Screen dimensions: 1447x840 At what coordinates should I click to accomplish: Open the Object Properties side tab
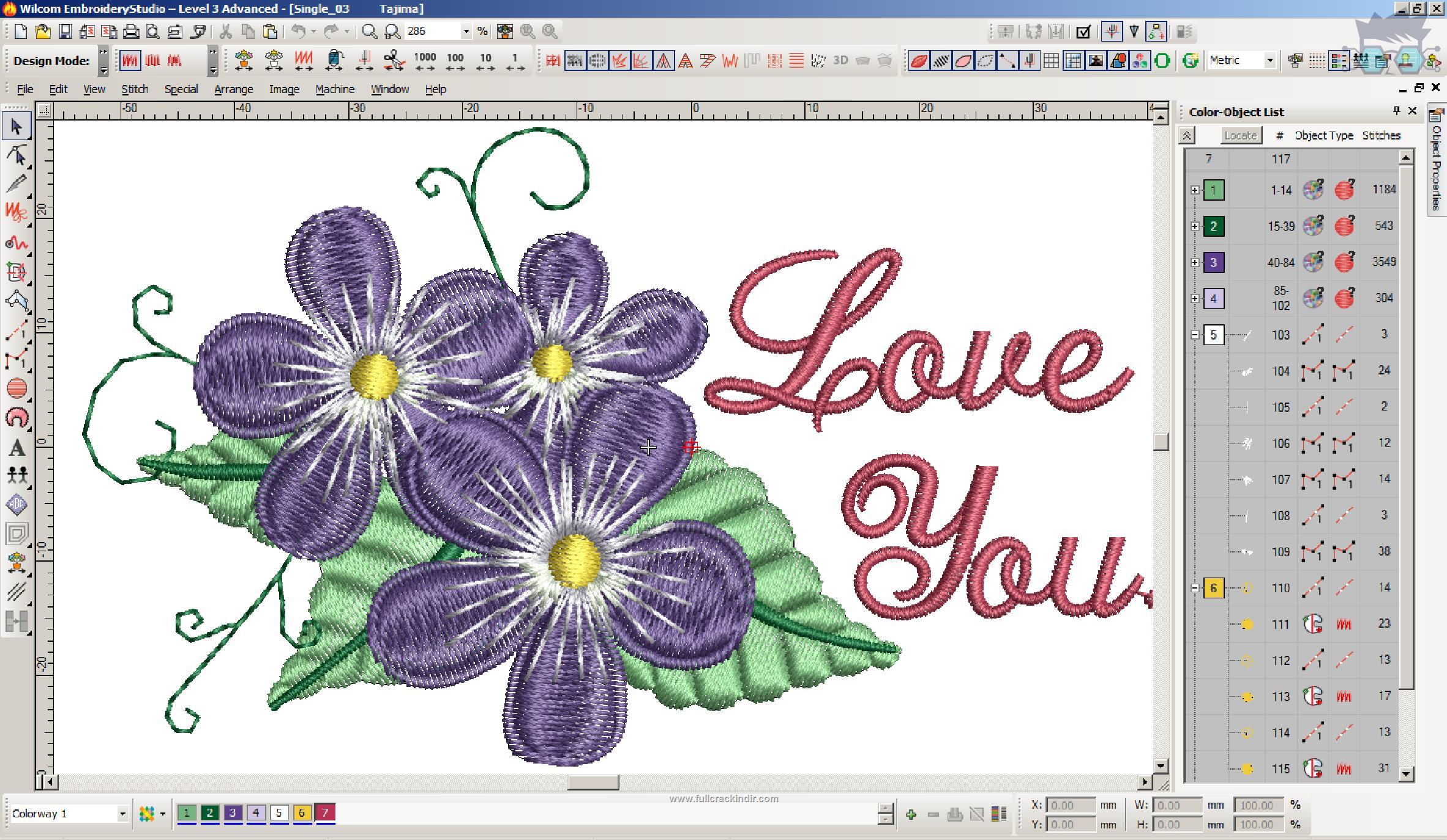tap(1436, 160)
